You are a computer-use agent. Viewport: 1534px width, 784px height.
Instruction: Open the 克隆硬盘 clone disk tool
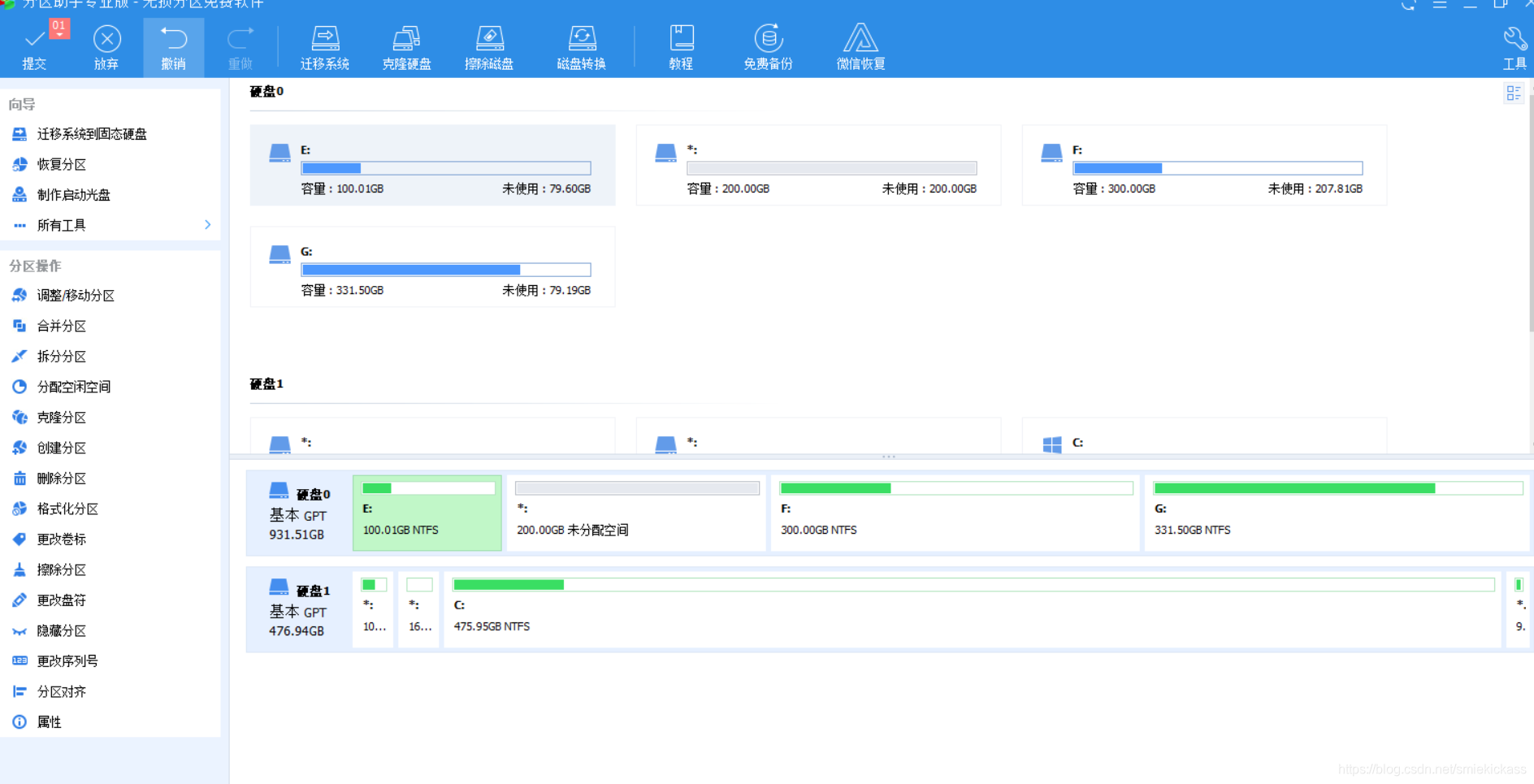(406, 48)
